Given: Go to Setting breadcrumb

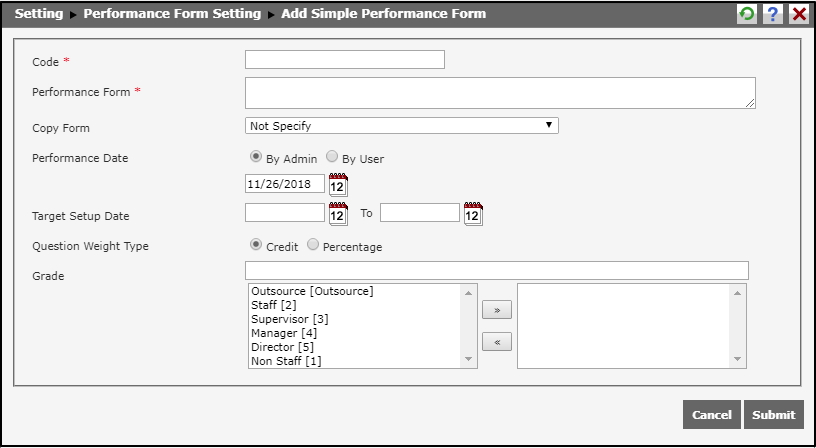Looking at the screenshot, I should point(39,14).
